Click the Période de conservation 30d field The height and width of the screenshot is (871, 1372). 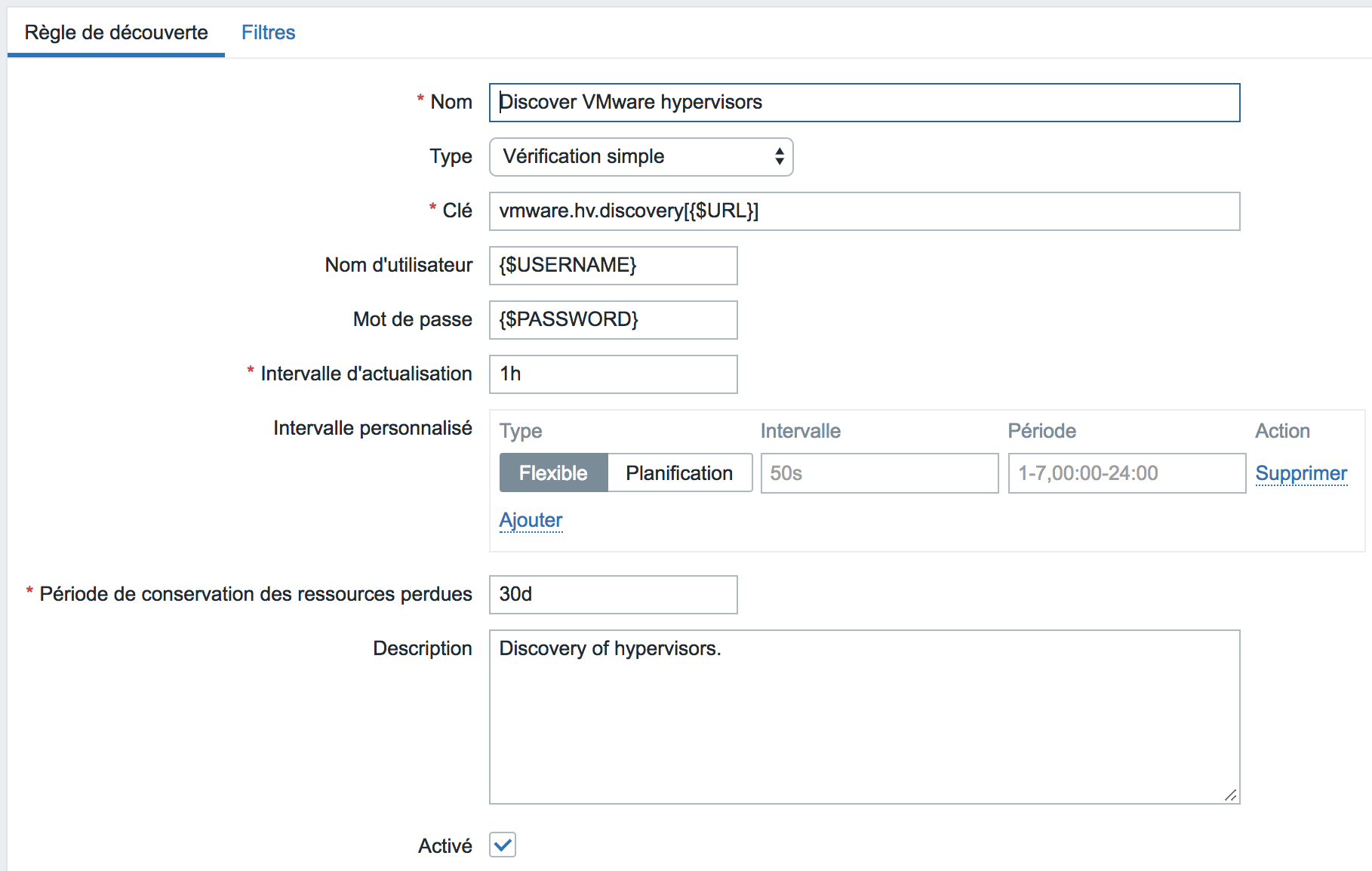(x=613, y=595)
